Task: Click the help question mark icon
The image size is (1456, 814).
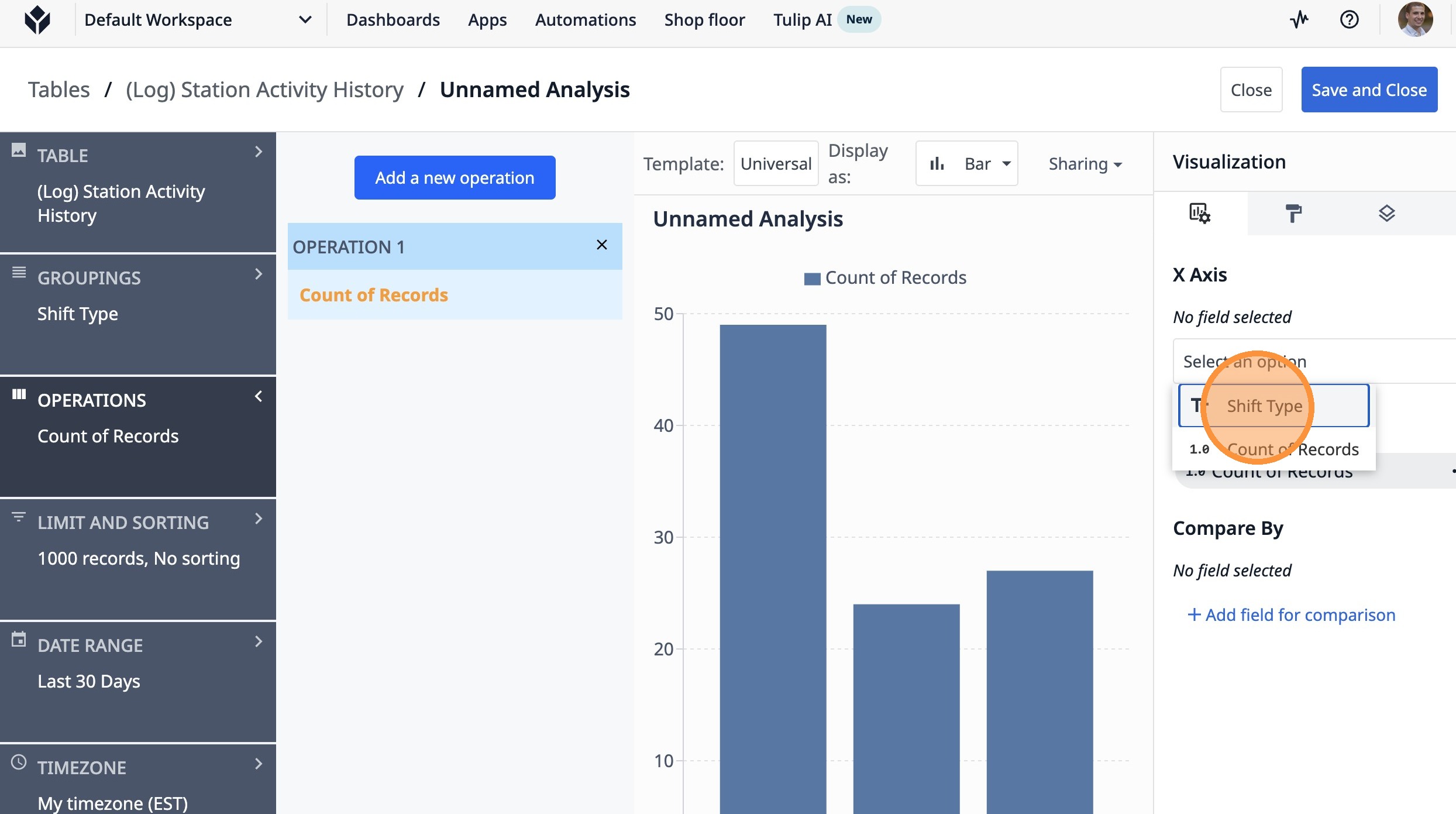Action: pos(1349,20)
